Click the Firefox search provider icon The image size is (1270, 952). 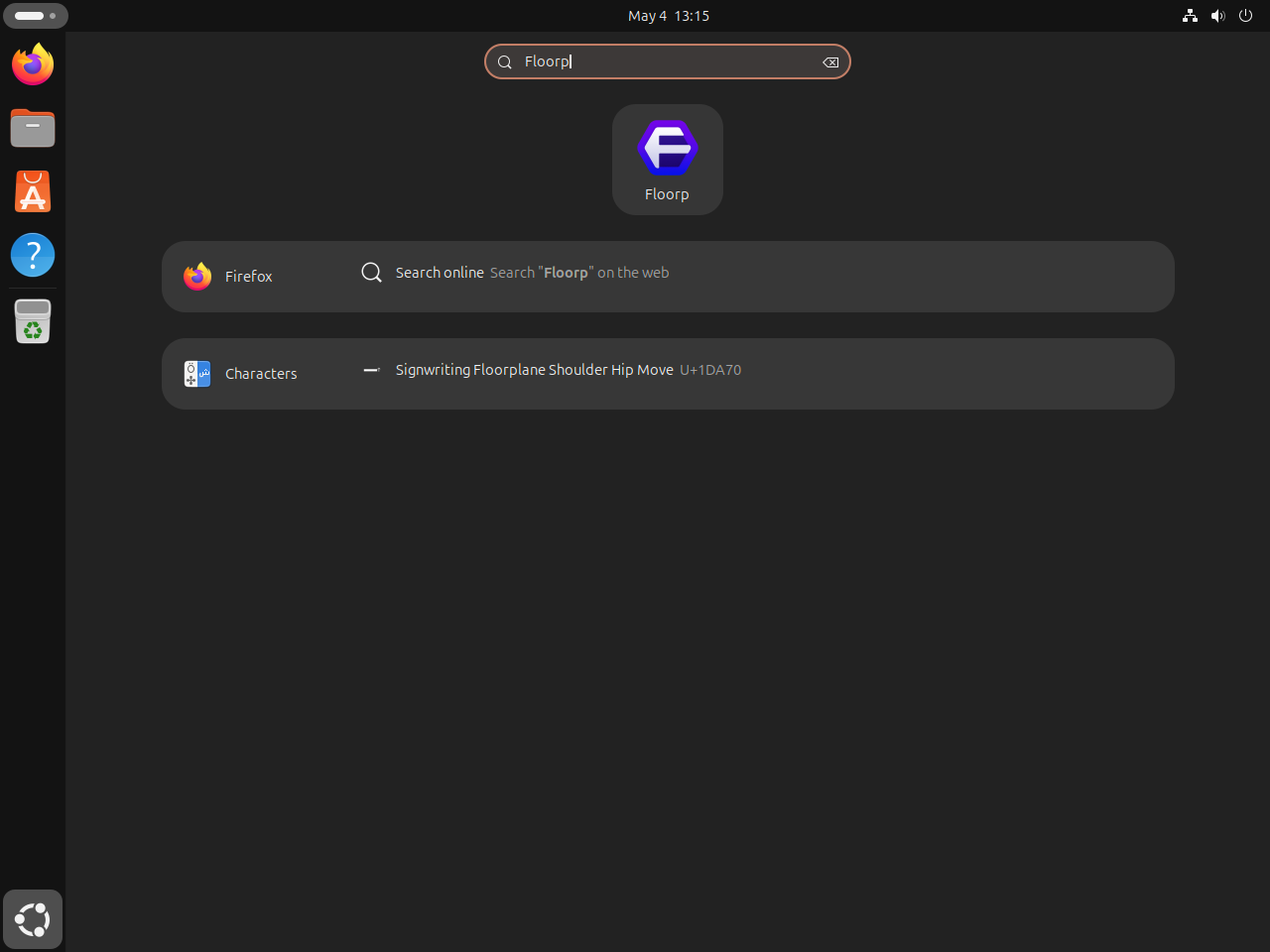[x=197, y=277]
